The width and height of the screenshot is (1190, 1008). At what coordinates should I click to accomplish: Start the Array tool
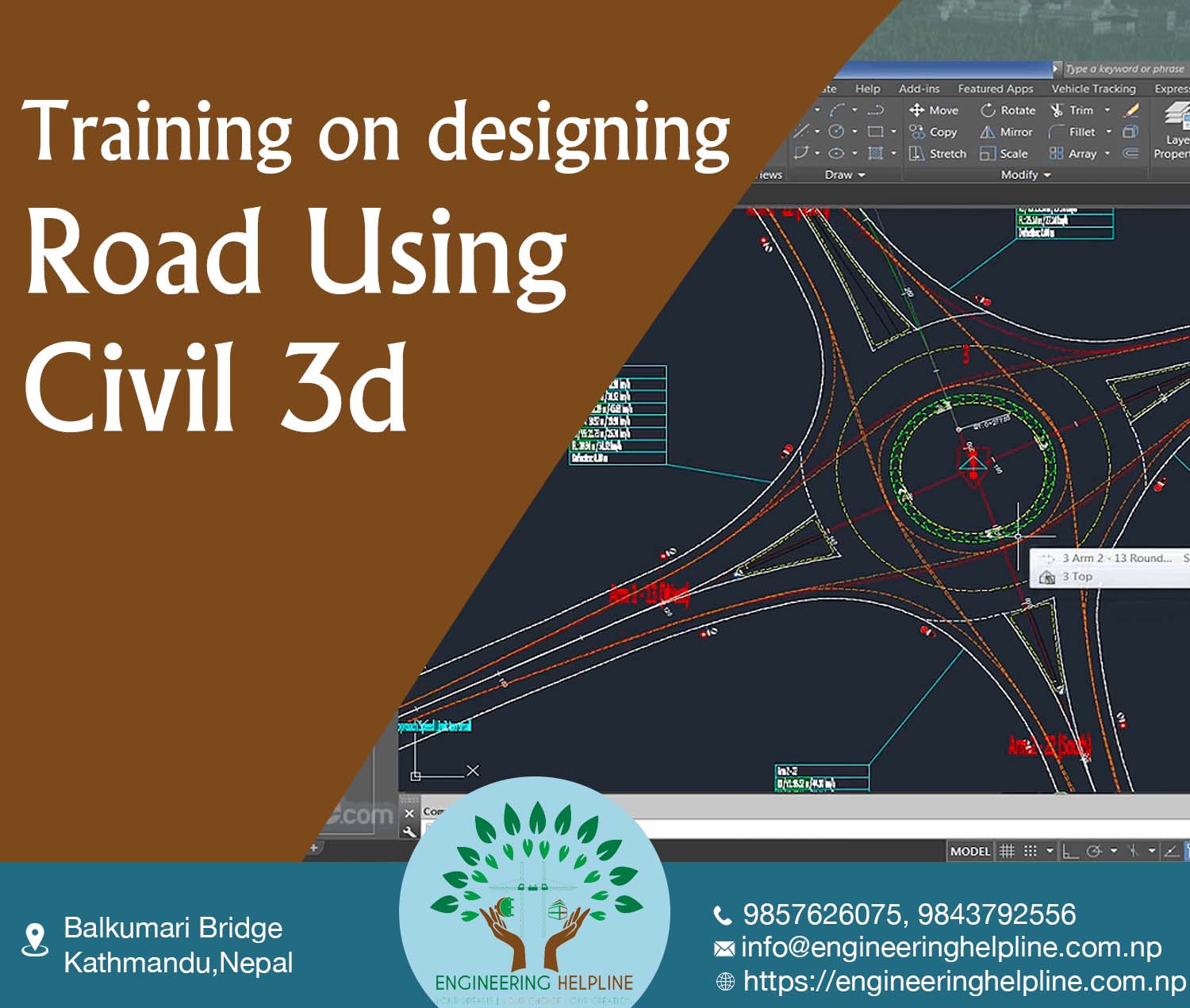coord(1073,153)
